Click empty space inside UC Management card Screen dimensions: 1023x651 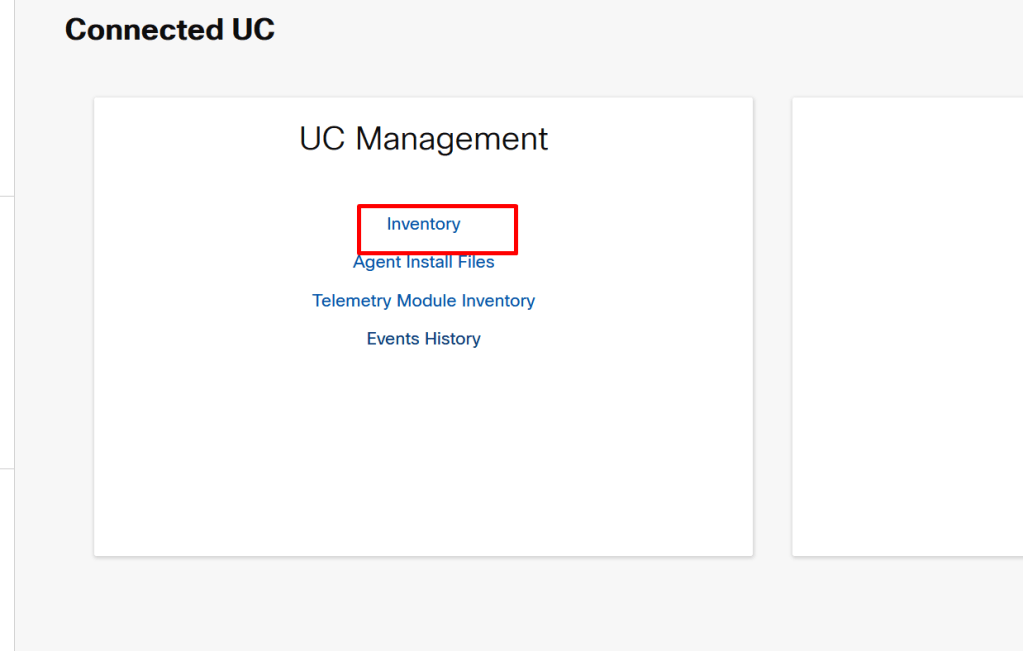pos(423,460)
